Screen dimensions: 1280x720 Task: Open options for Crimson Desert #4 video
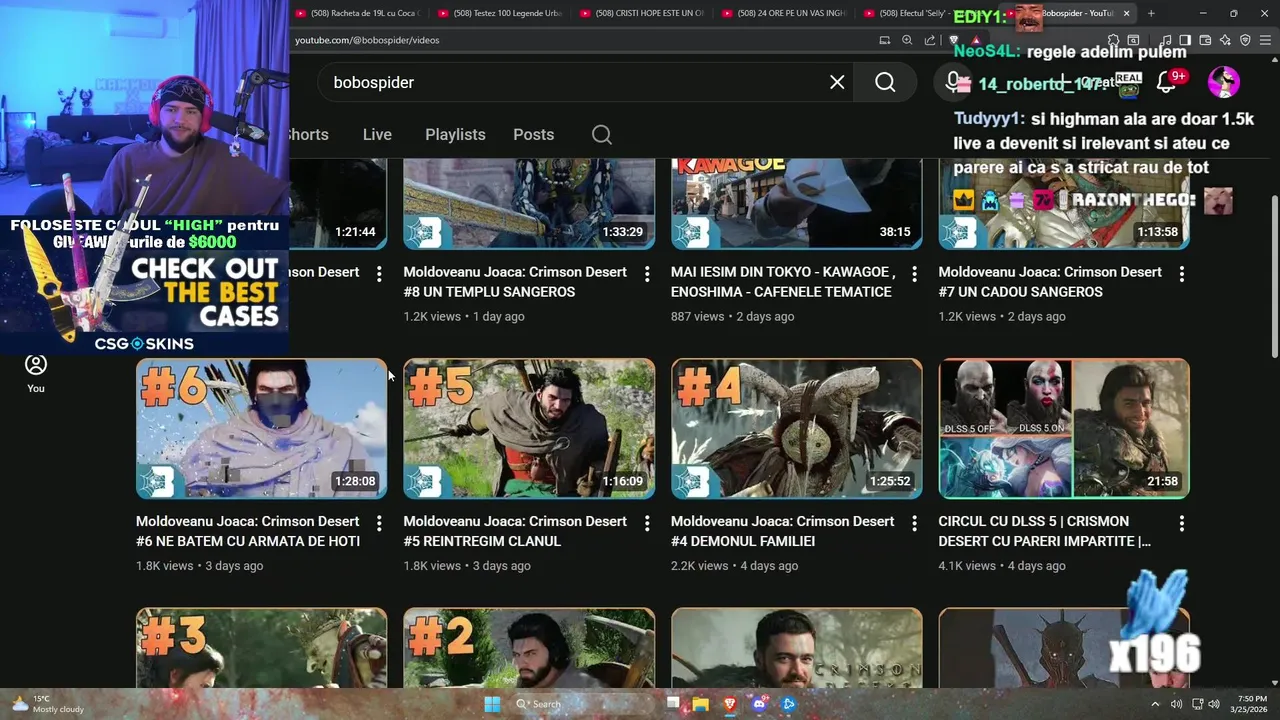(914, 523)
